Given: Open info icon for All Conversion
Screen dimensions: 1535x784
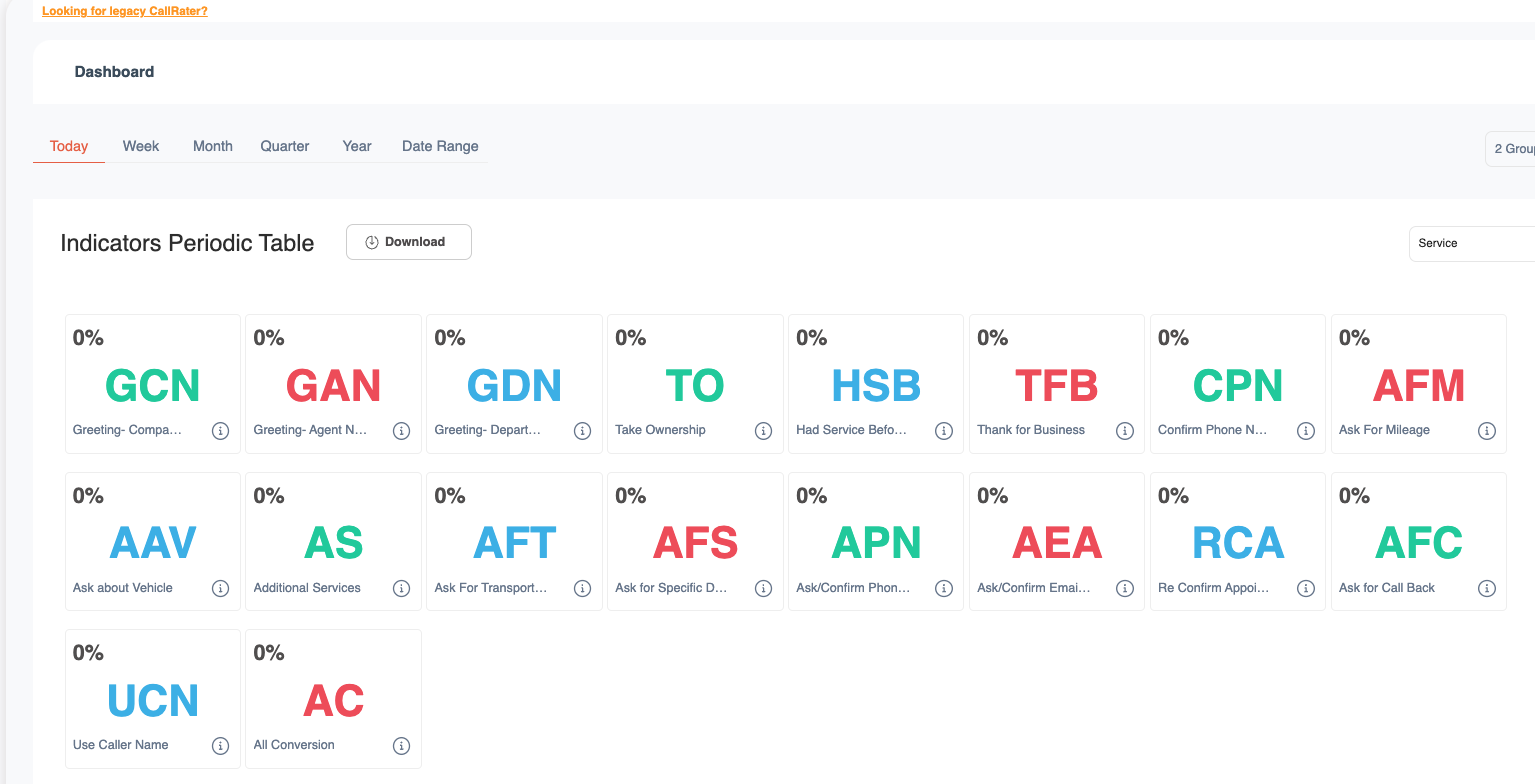Looking at the screenshot, I should tap(401, 746).
